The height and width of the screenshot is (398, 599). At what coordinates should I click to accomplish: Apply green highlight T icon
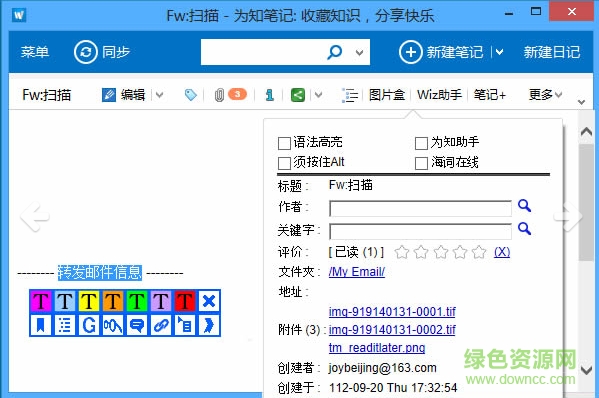(x=137, y=301)
